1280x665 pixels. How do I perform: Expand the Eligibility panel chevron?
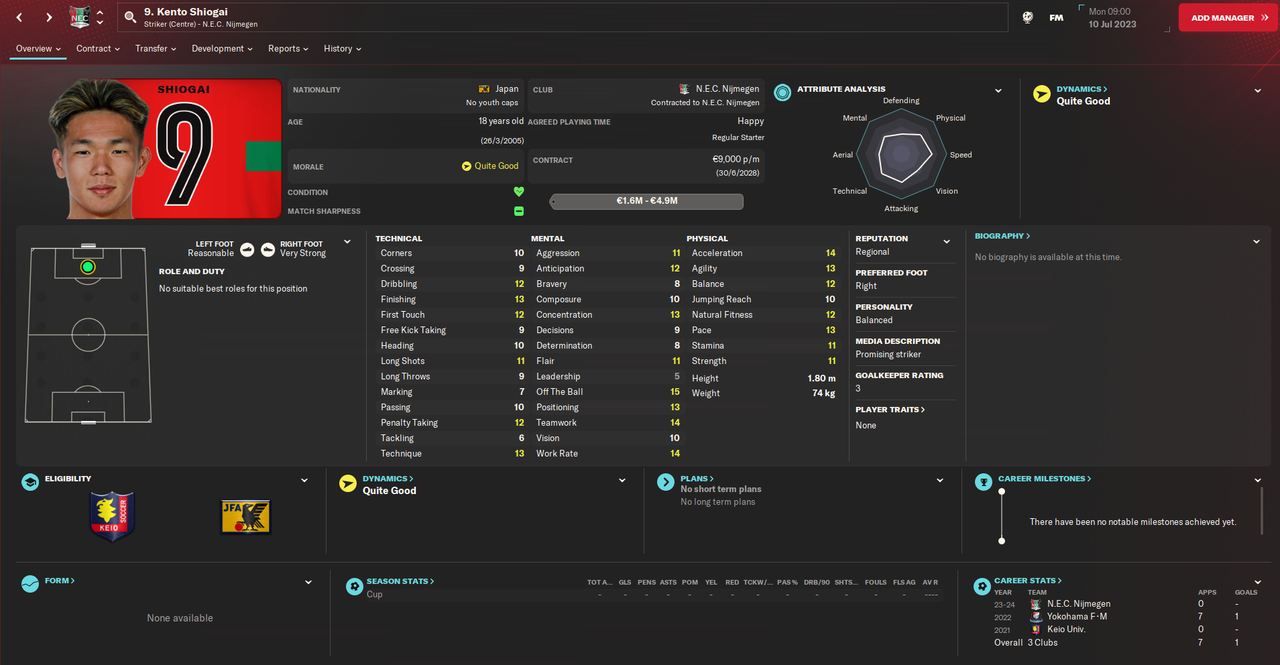point(304,481)
